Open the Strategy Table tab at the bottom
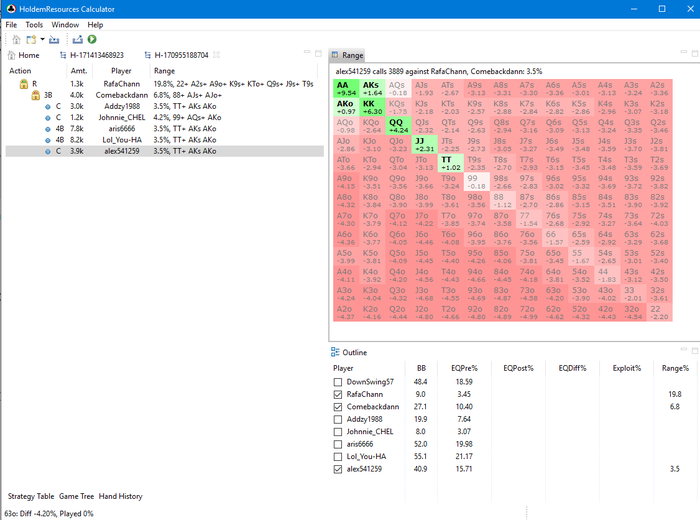The height and width of the screenshot is (520, 700). point(31,496)
